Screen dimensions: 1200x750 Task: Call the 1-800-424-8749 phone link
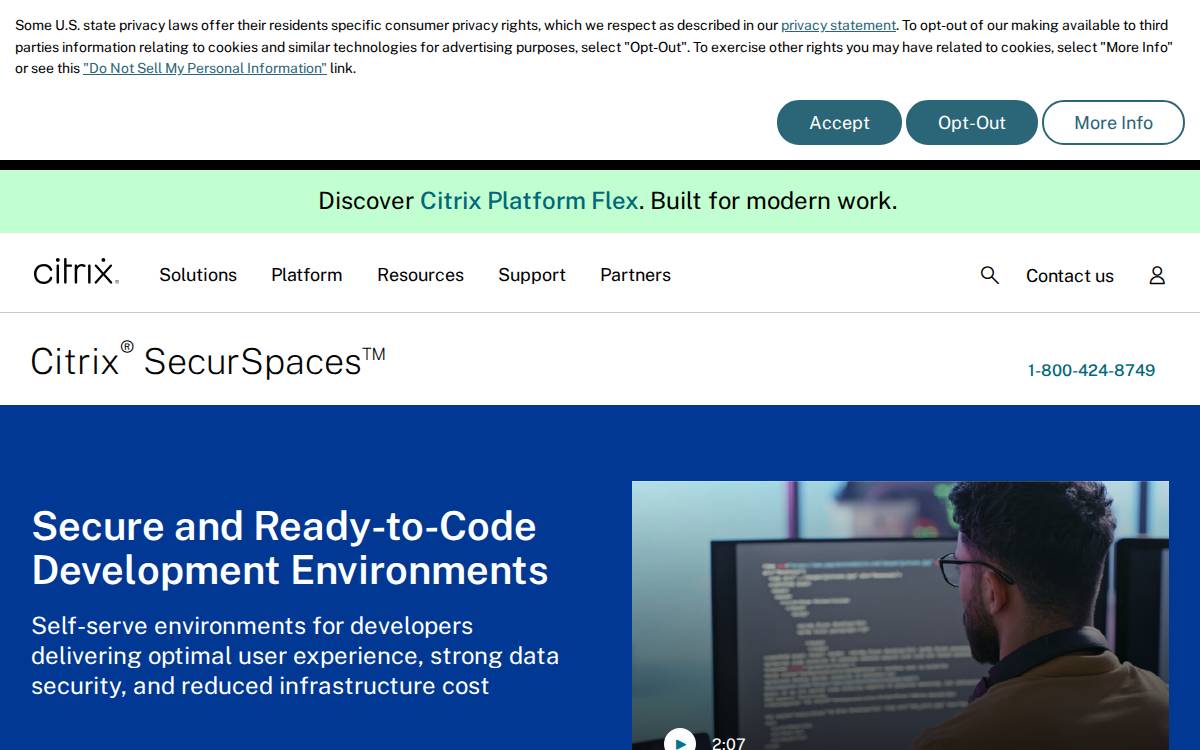pyautogui.click(x=1091, y=370)
